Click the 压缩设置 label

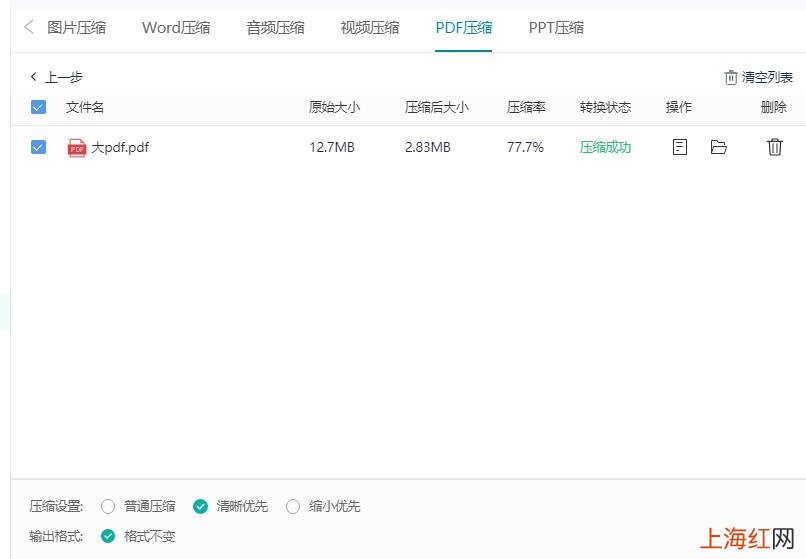pyautogui.click(x=56, y=507)
